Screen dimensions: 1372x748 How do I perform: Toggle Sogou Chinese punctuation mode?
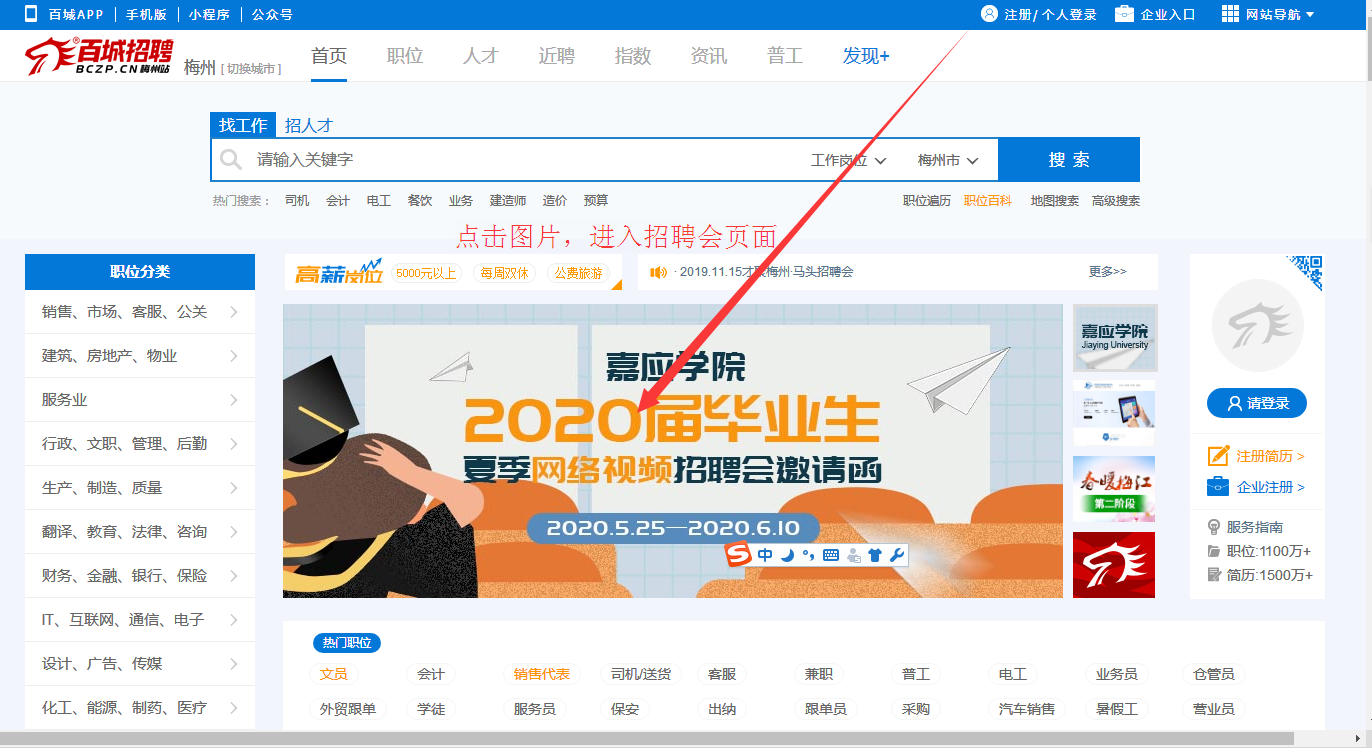click(x=808, y=555)
